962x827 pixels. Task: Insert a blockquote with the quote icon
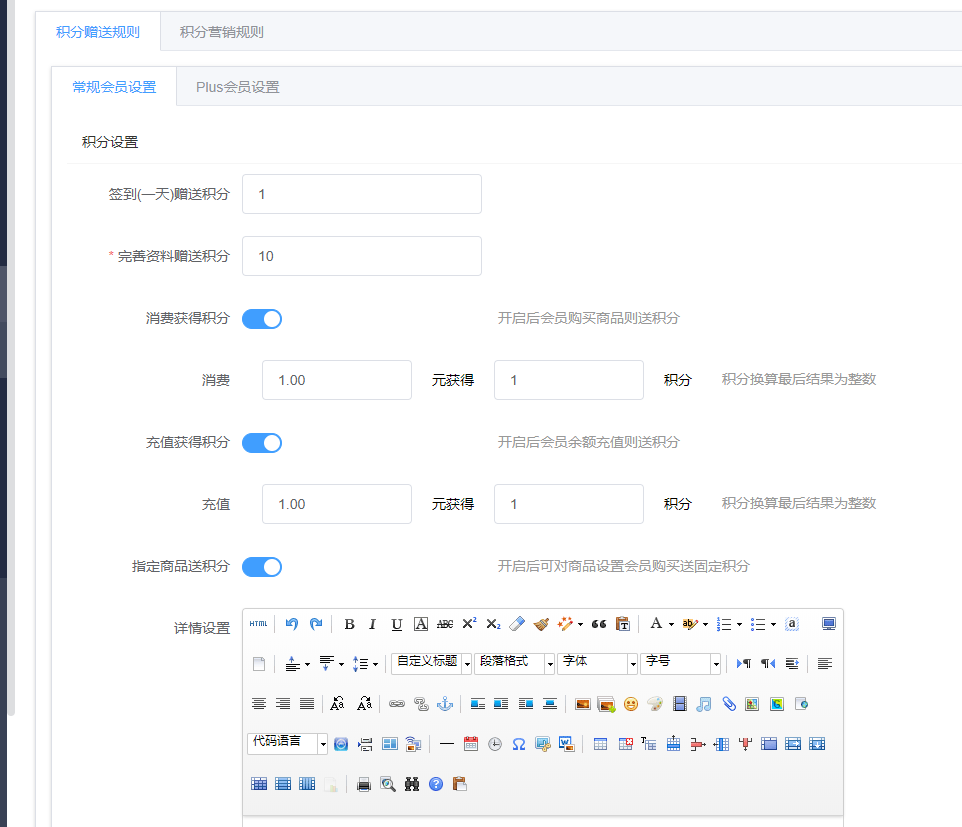coord(599,624)
